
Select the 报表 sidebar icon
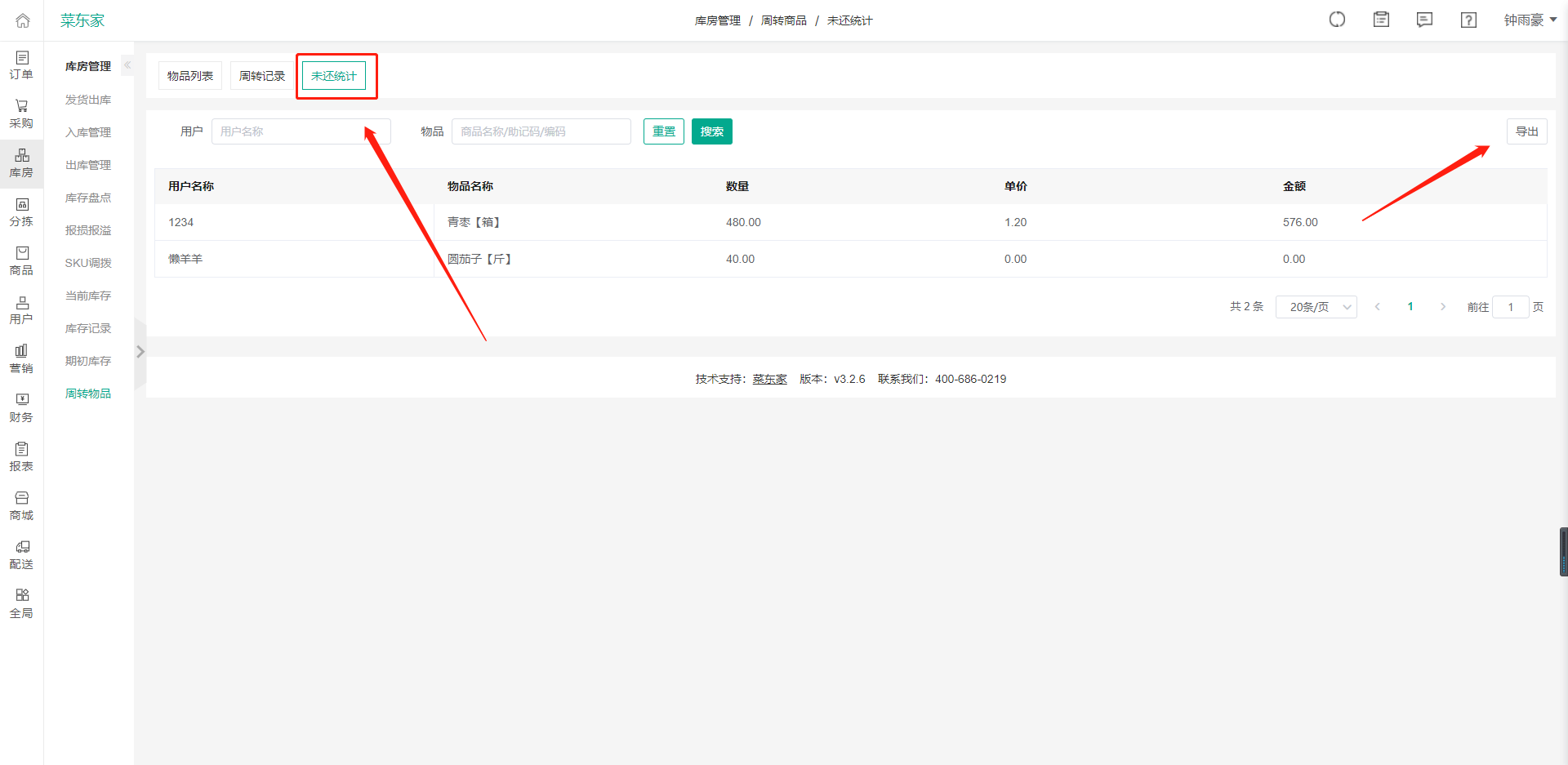point(21,455)
